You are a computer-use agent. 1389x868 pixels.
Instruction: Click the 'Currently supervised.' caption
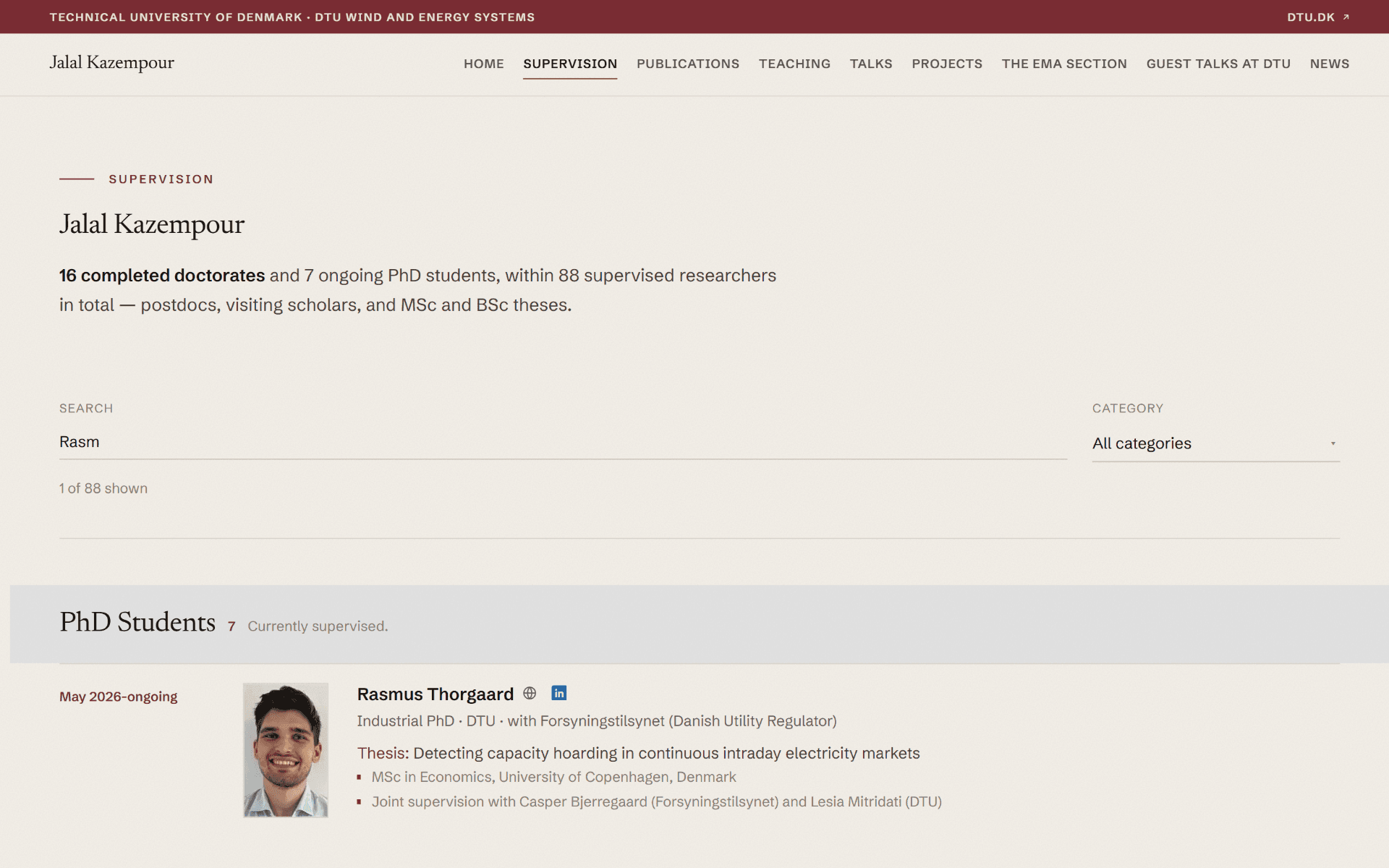click(x=318, y=626)
